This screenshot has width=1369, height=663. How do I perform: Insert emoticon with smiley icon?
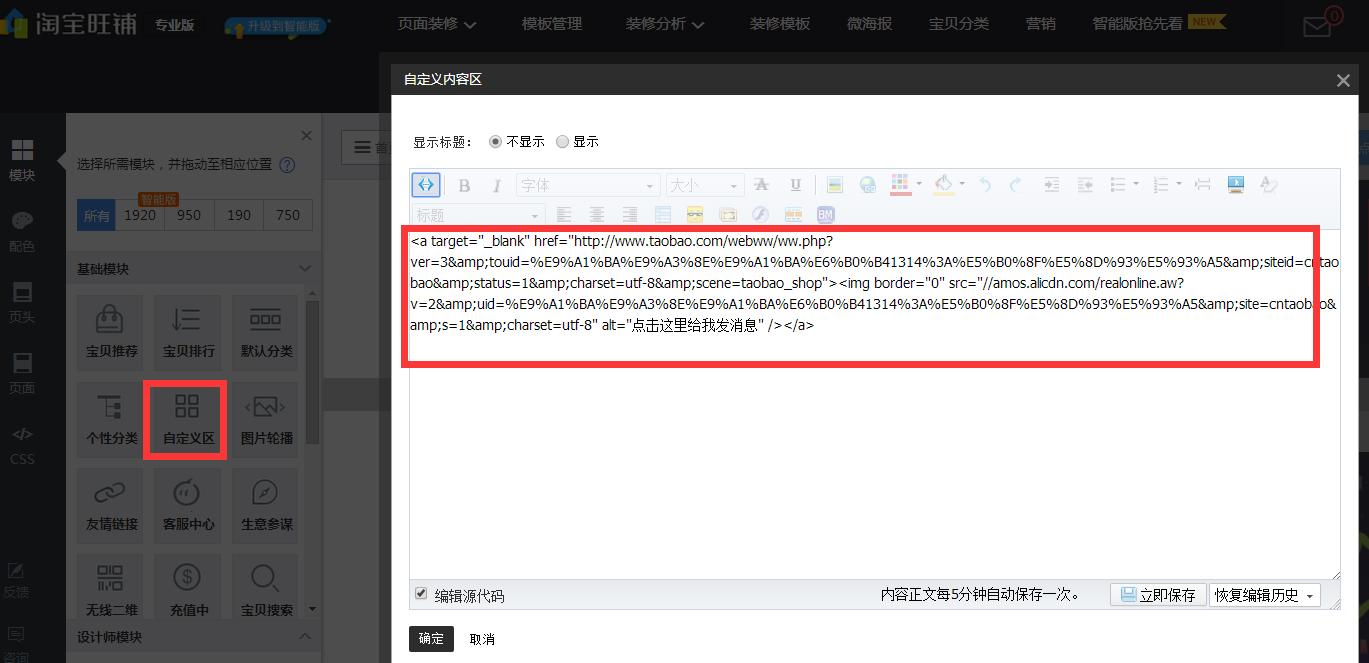tap(695, 215)
